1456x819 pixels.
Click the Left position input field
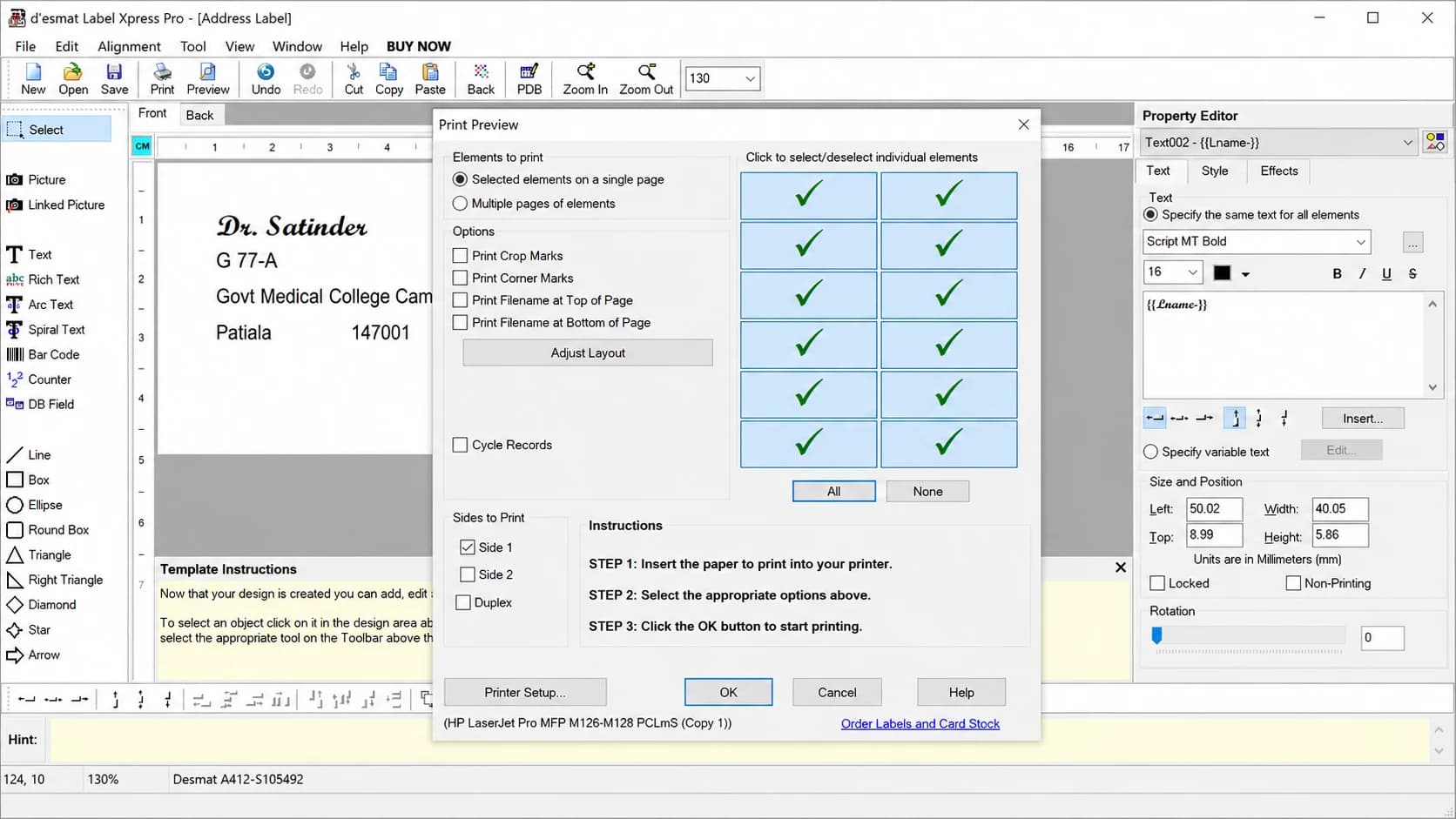click(1213, 509)
